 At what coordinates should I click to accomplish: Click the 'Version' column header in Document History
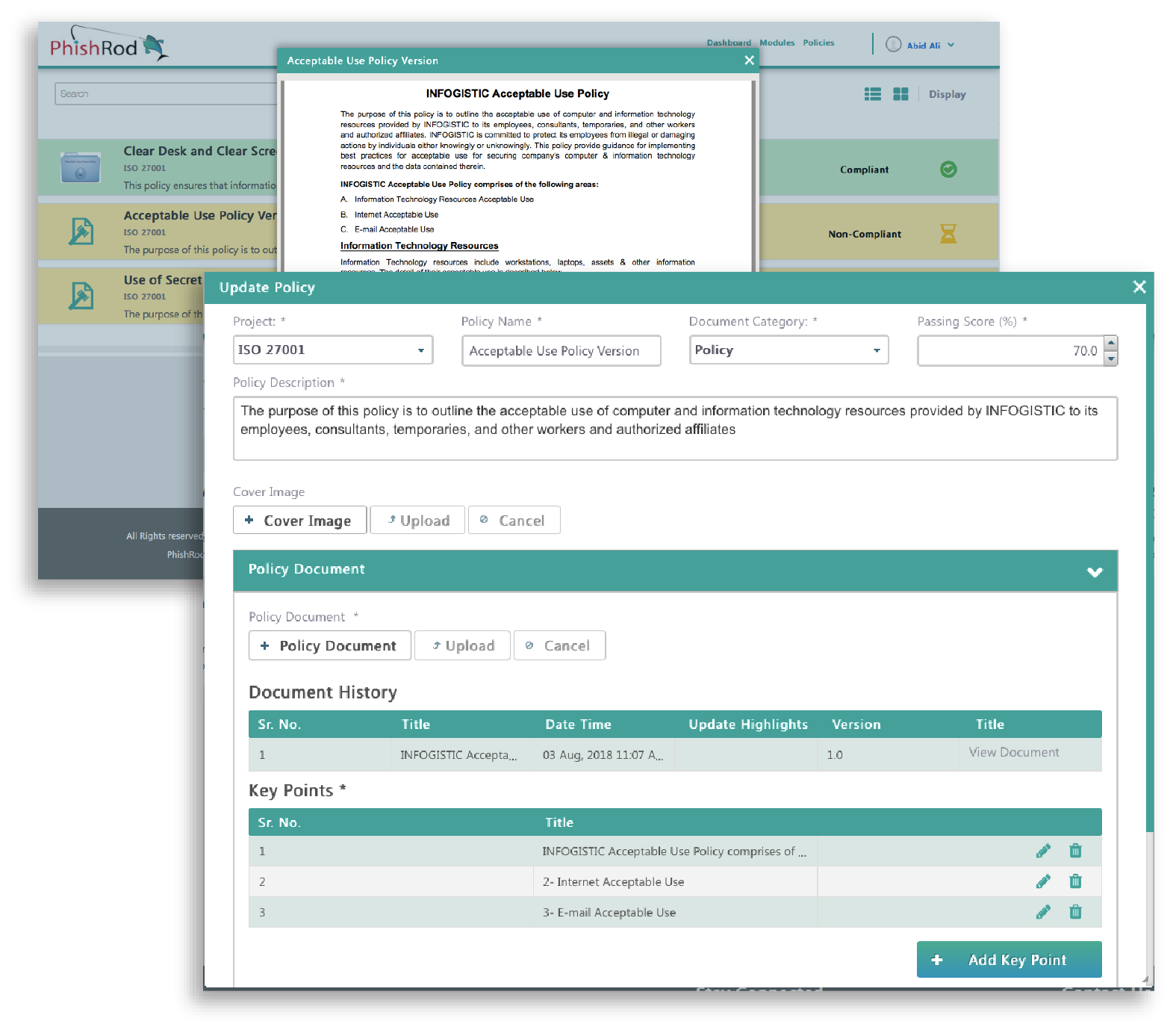tap(856, 725)
